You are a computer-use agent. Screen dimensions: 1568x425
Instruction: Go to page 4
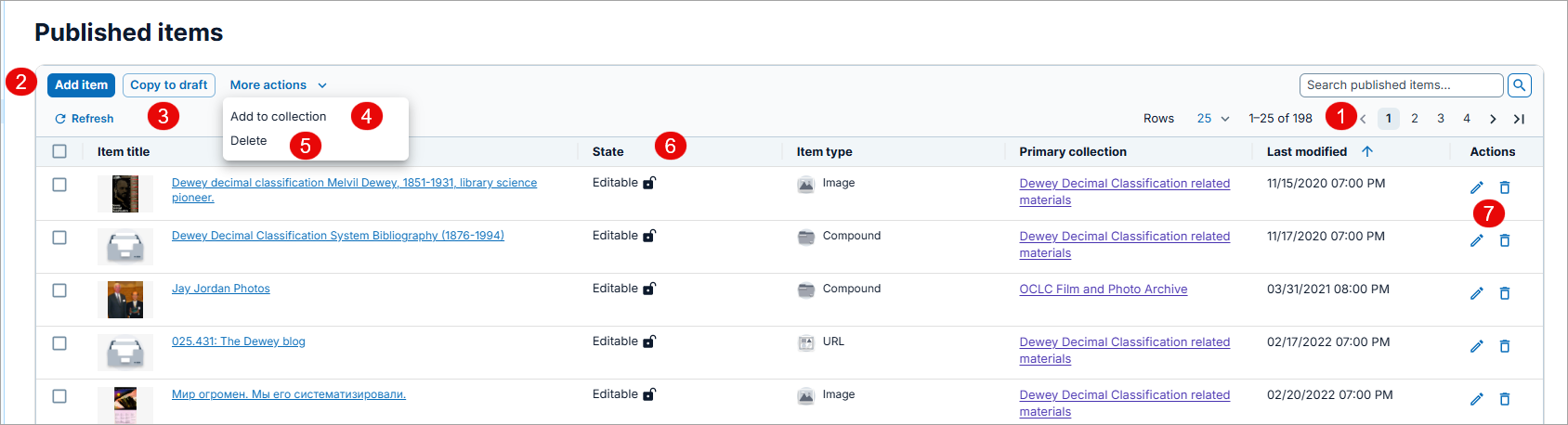(x=1467, y=119)
